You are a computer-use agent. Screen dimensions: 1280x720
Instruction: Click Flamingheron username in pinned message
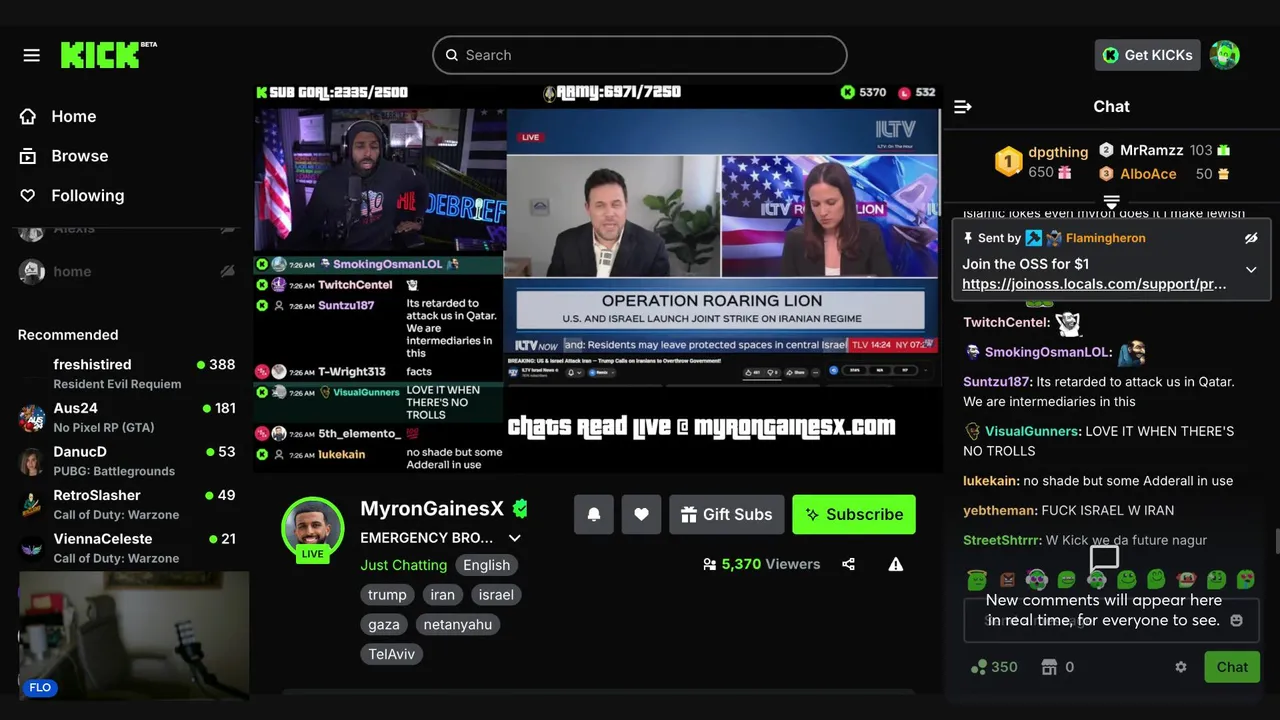click(1106, 238)
